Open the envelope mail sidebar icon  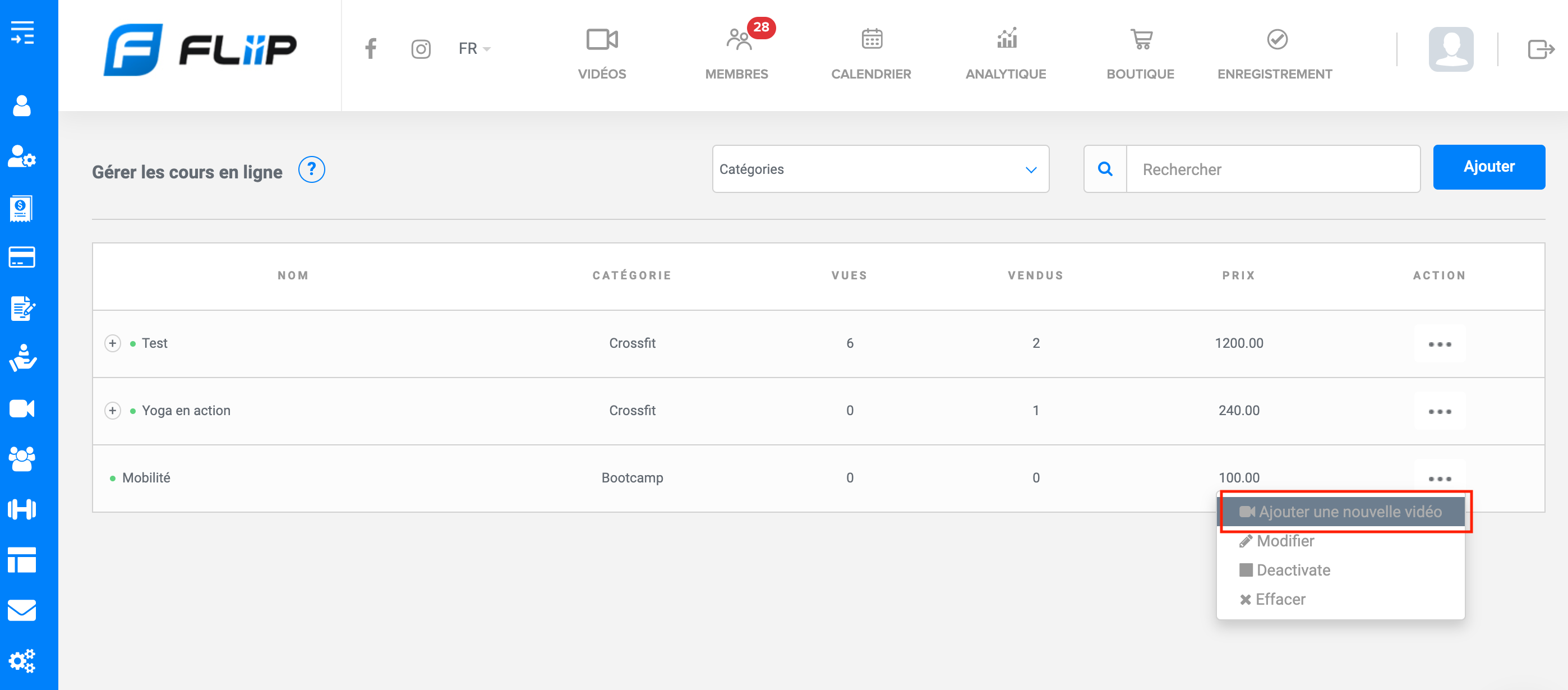(22, 610)
